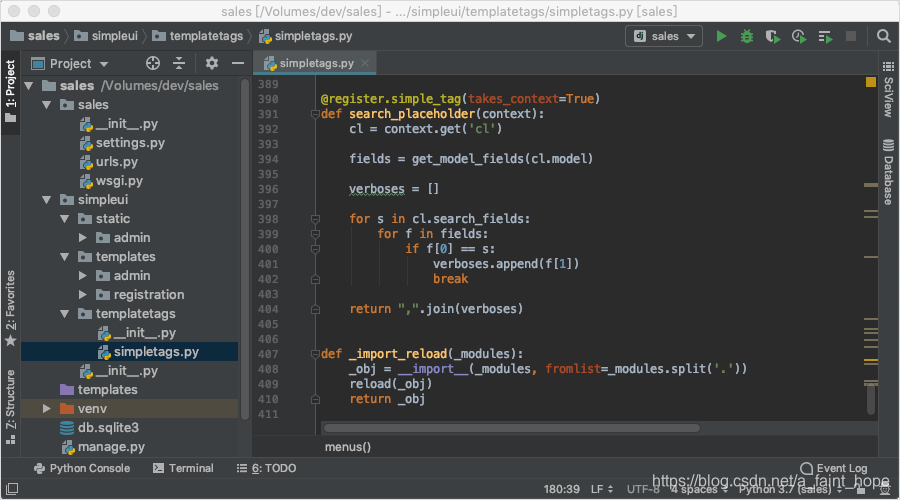
Task: Expand admin folder under templates
Action: click(83, 276)
